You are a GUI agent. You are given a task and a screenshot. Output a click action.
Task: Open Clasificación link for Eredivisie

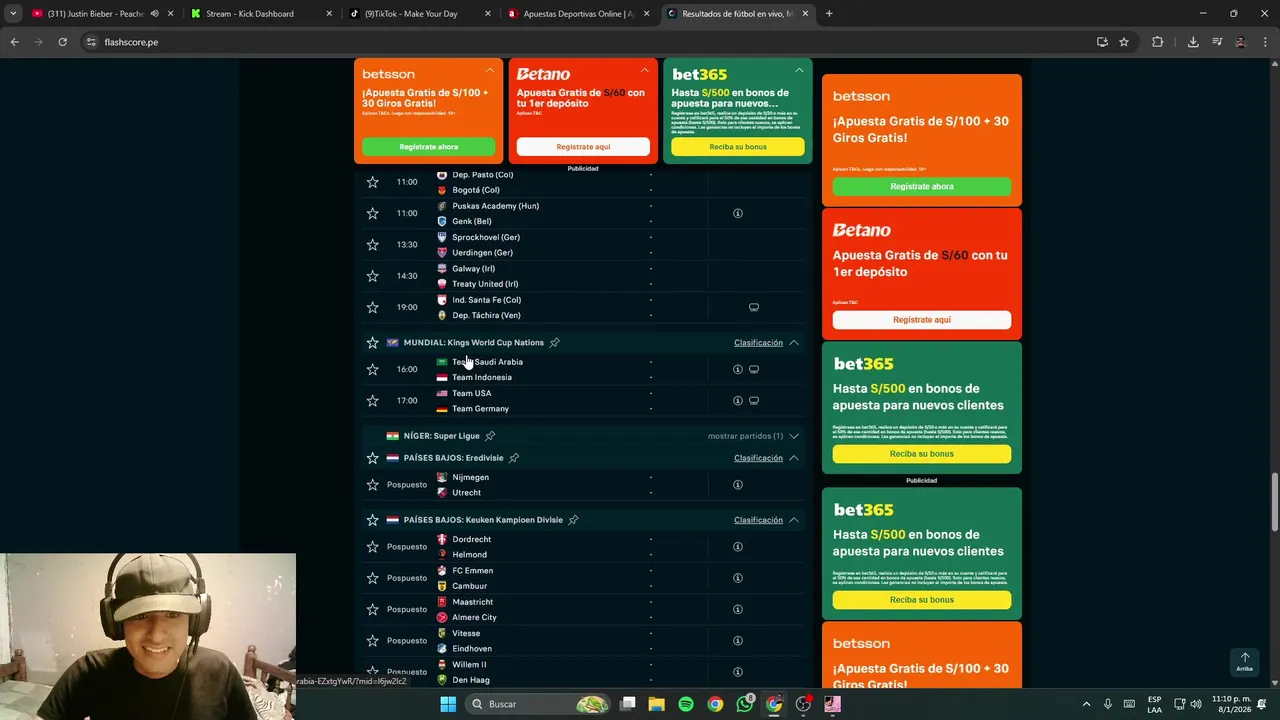(x=758, y=458)
